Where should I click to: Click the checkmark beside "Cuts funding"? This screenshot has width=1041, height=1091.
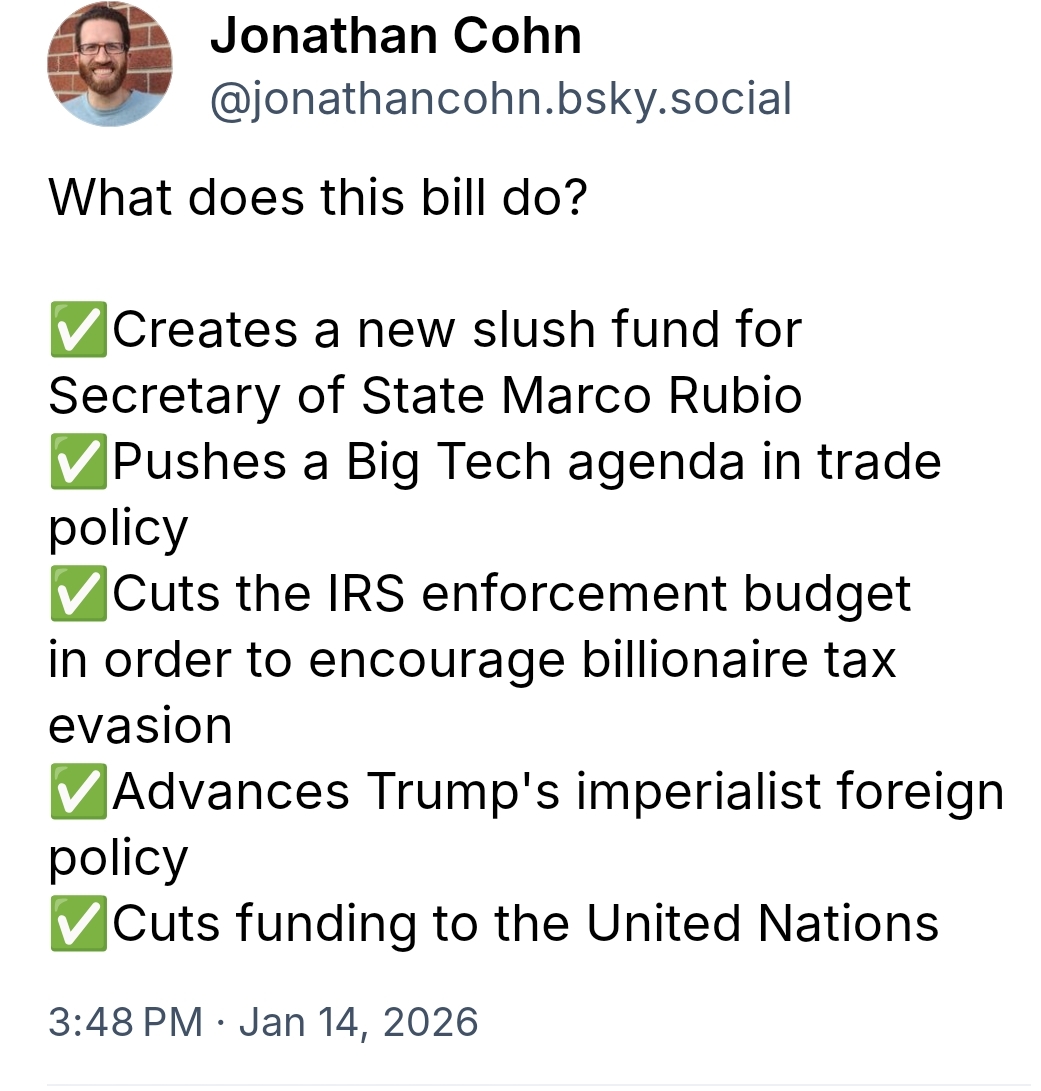tap(78, 924)
